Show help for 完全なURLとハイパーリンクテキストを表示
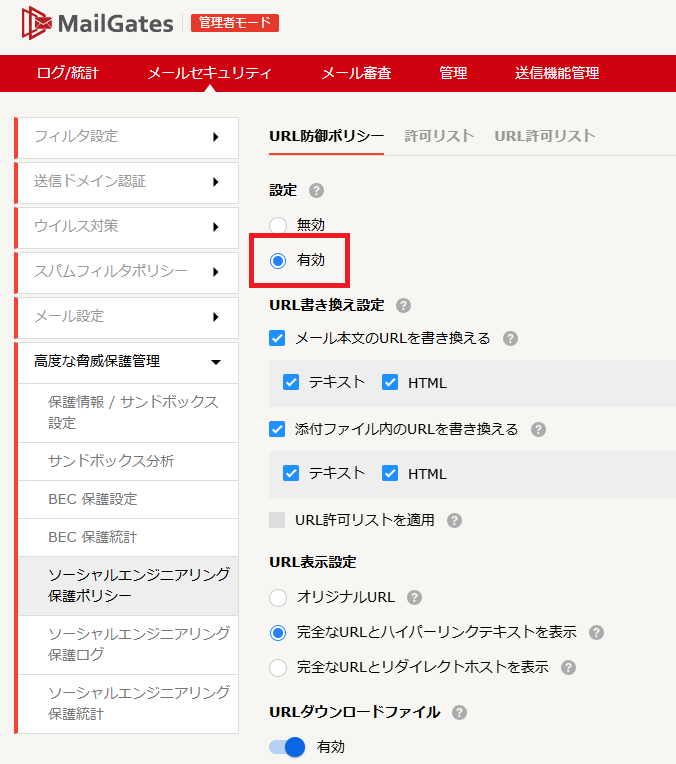The image size is (676, 764). [x=596, y=632]
